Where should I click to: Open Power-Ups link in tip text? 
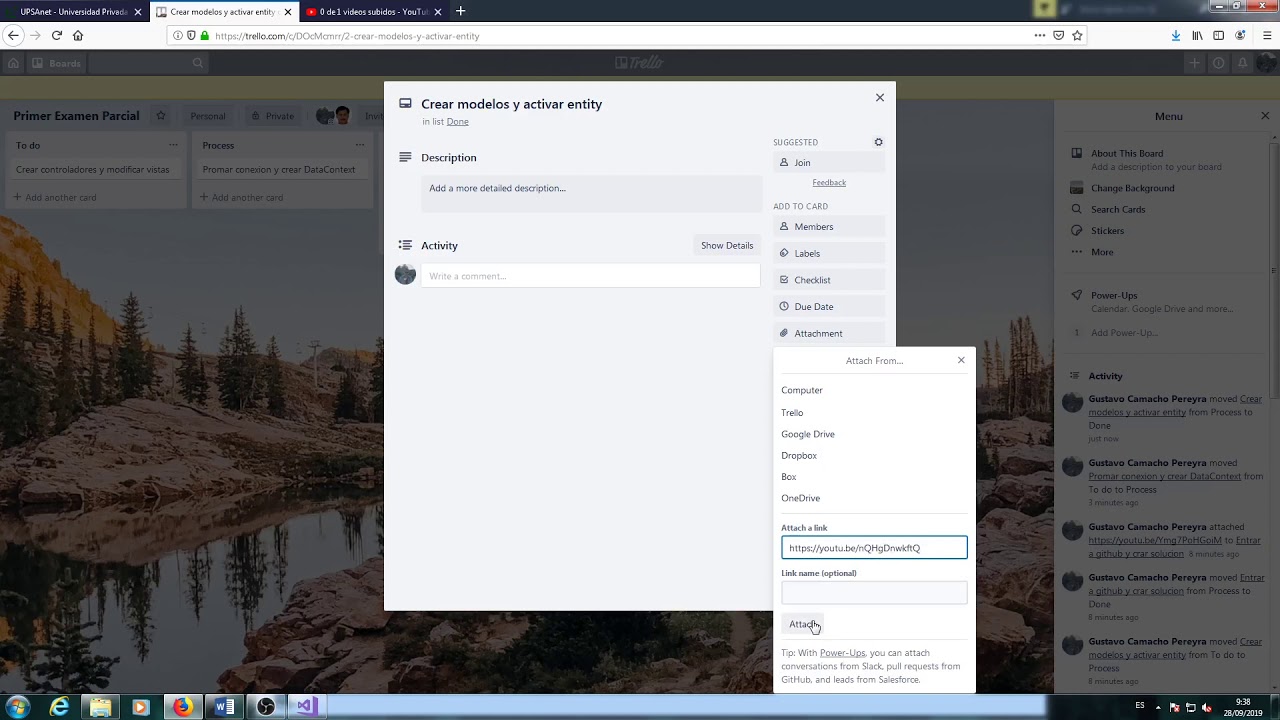pyautogui.click(x=842, y=653)
